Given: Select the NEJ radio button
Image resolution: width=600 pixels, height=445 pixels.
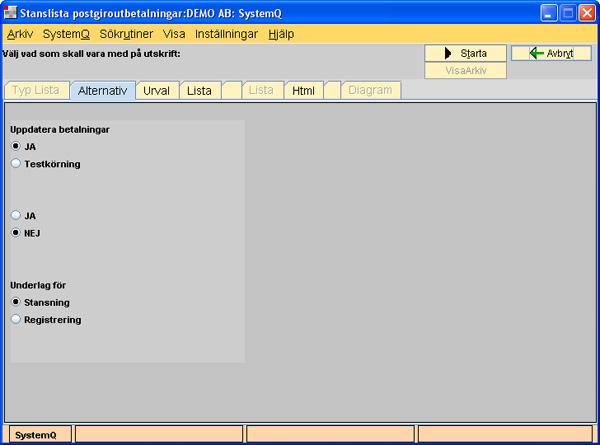Looking at the screenshot, I should (x=16, y=232).
